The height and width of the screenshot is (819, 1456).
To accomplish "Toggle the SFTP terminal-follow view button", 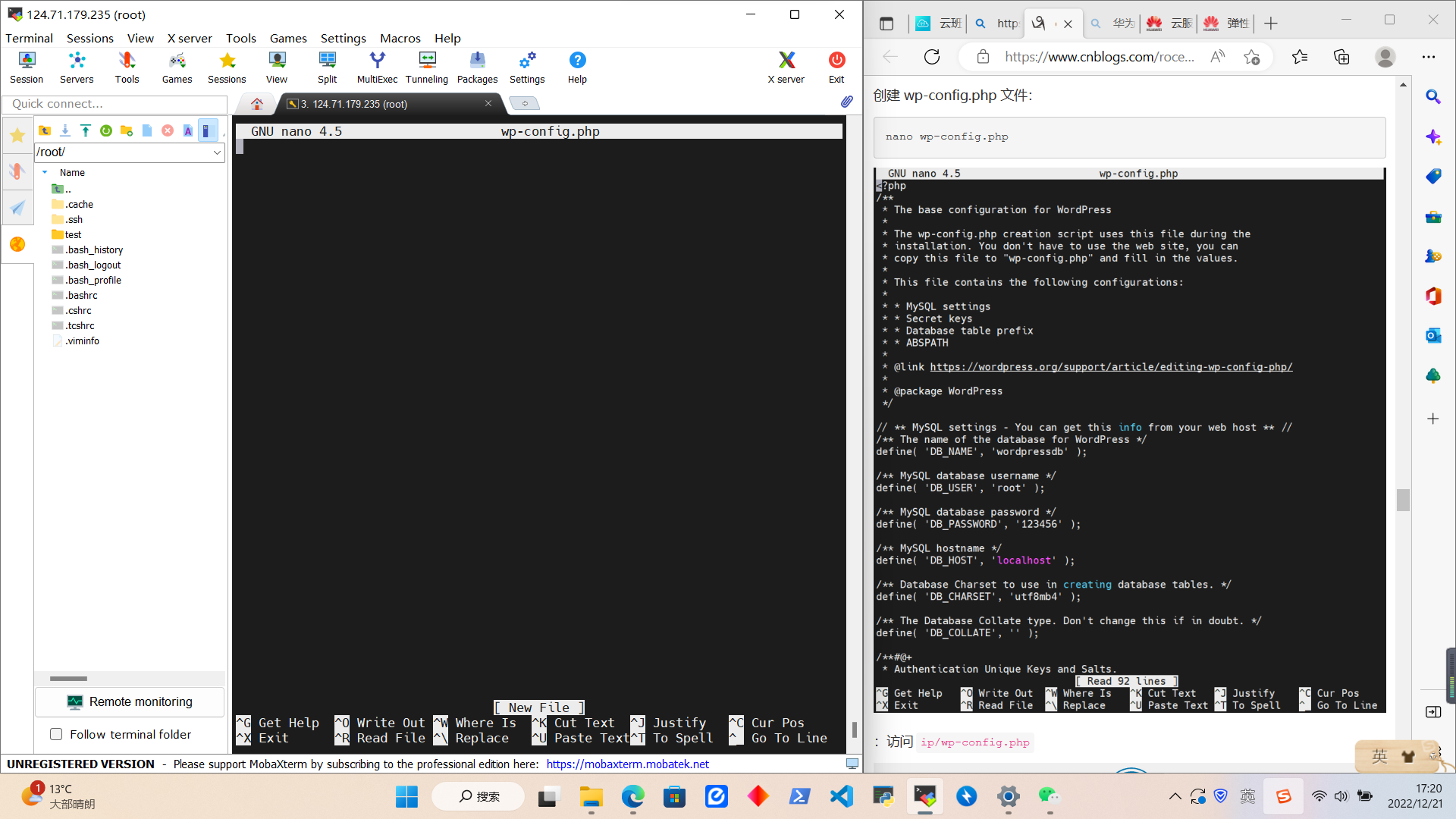I will point(207,130).
